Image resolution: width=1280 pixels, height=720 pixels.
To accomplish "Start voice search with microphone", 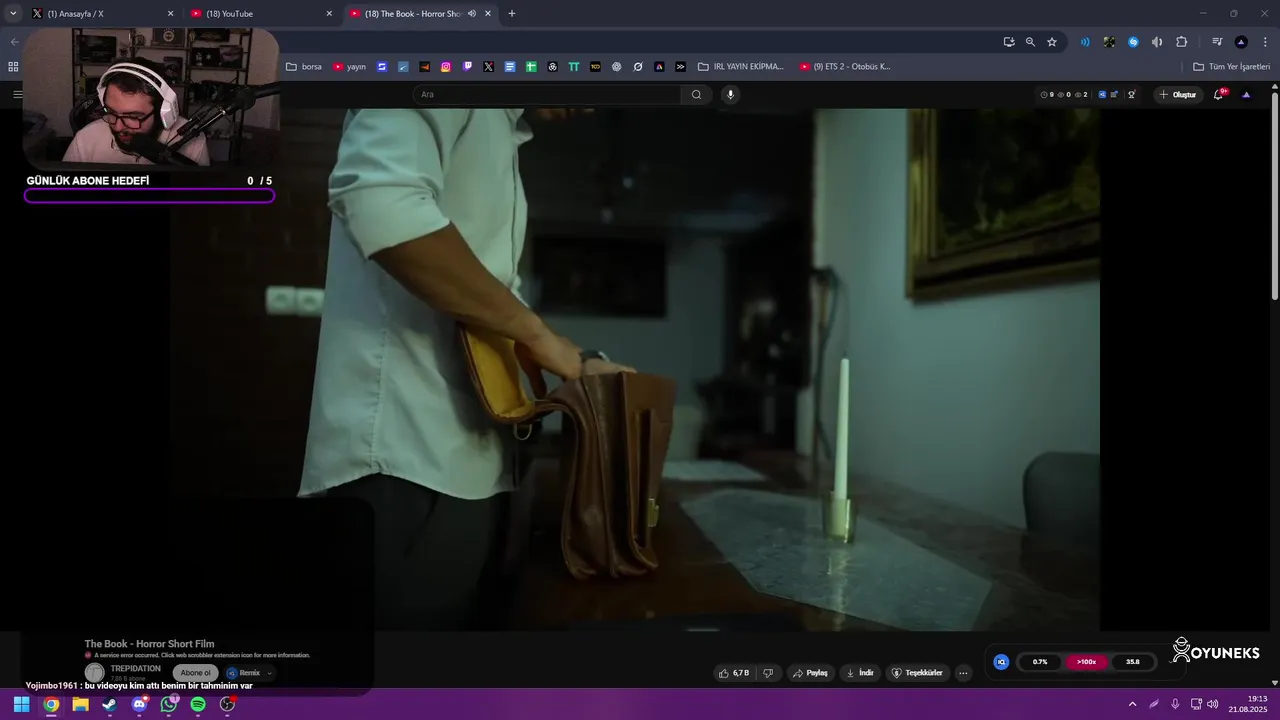I will pyautogui.click(x=730, y=94).
